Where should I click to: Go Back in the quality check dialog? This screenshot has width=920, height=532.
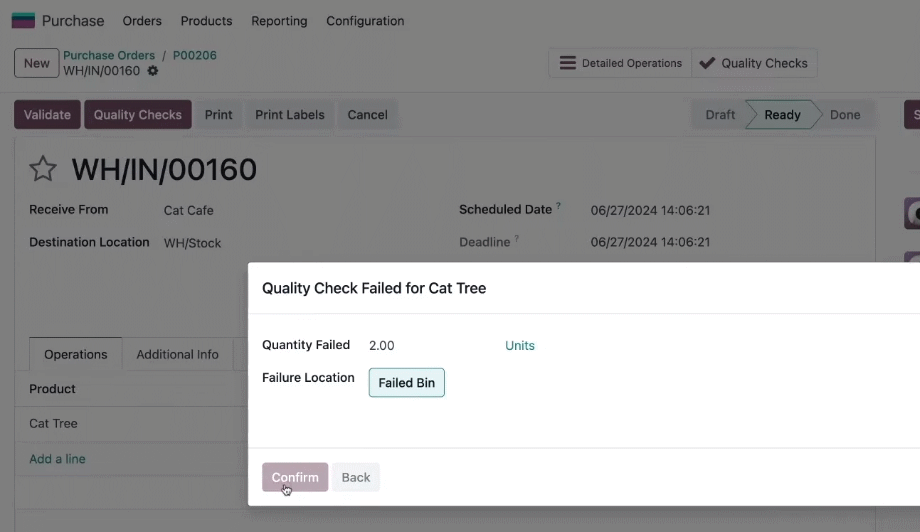point(356,477)
